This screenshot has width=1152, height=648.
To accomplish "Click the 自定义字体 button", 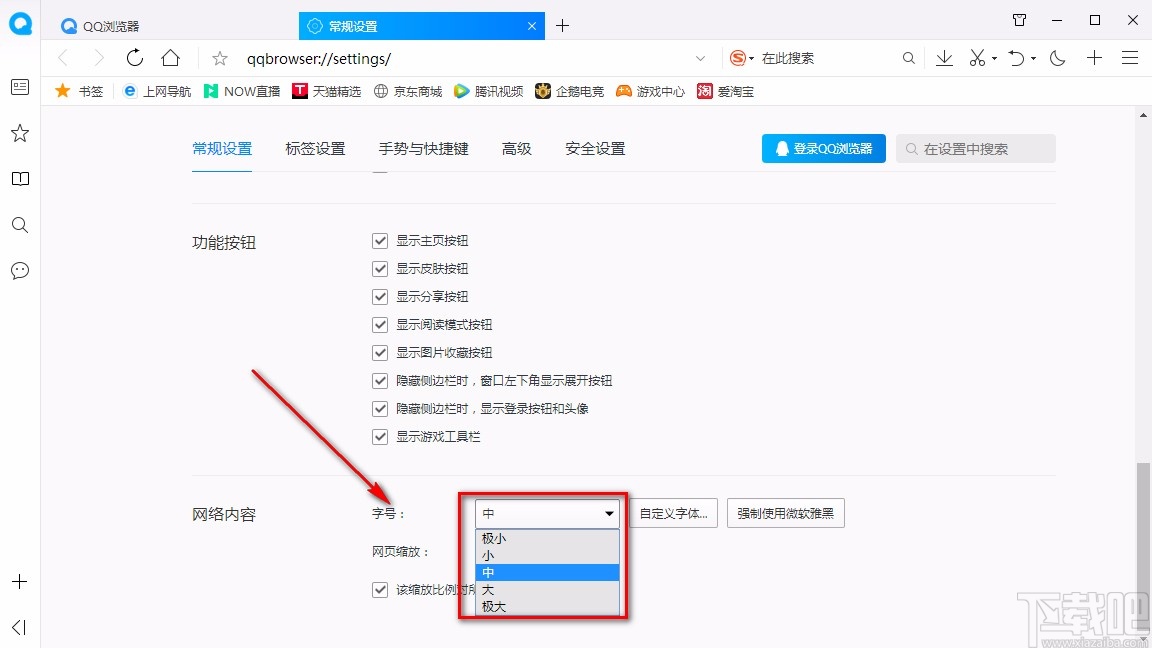I will 673,512.
